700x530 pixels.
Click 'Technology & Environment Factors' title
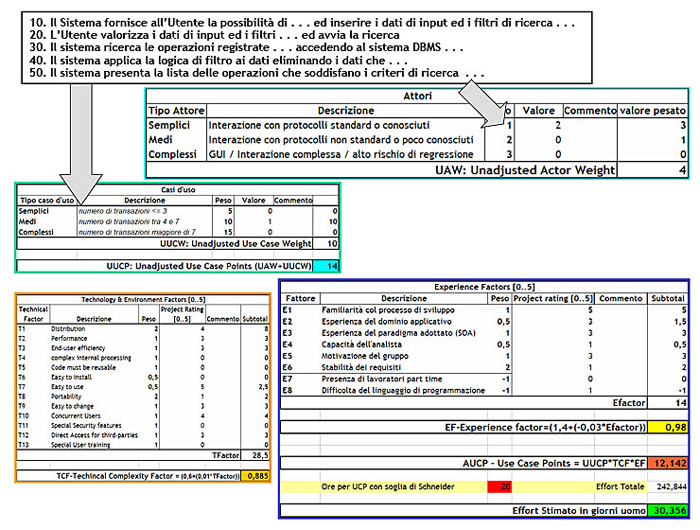click(143, 300)
